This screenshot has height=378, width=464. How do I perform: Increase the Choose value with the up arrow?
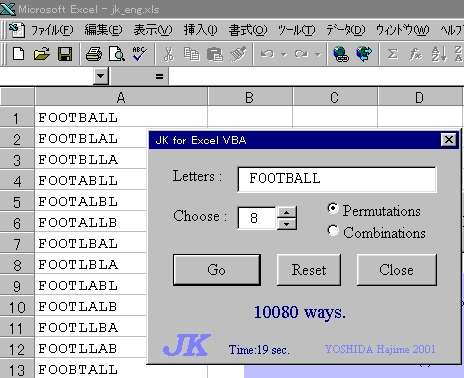point(287,212)
